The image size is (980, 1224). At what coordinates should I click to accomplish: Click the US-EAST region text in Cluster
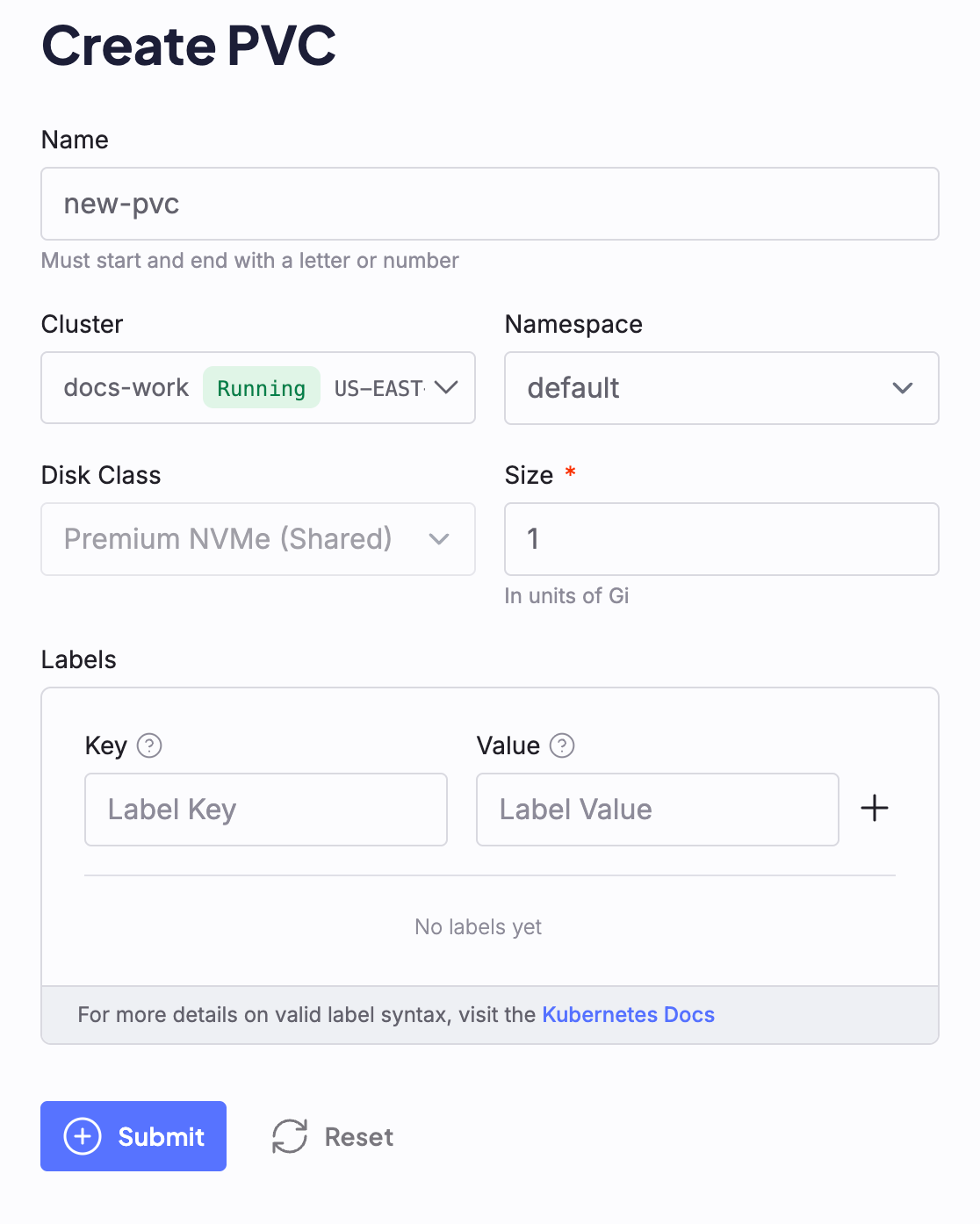click(378, 388)
